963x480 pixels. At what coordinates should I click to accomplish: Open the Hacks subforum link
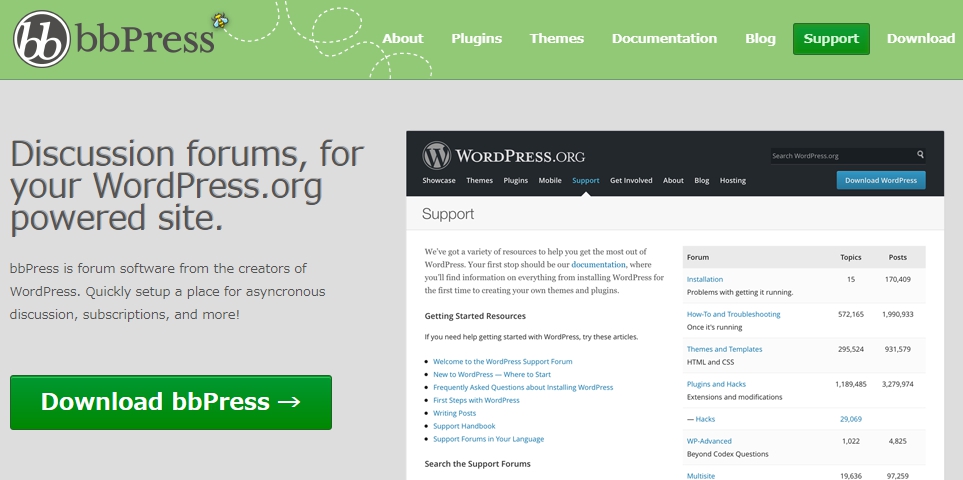pos(705,419)
